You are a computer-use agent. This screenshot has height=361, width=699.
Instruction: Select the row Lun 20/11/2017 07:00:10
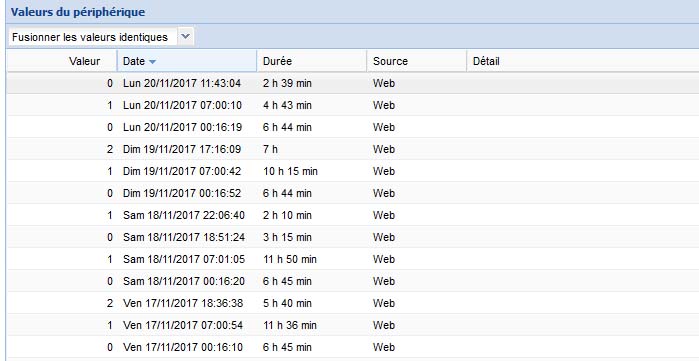(x=353, y=105)
